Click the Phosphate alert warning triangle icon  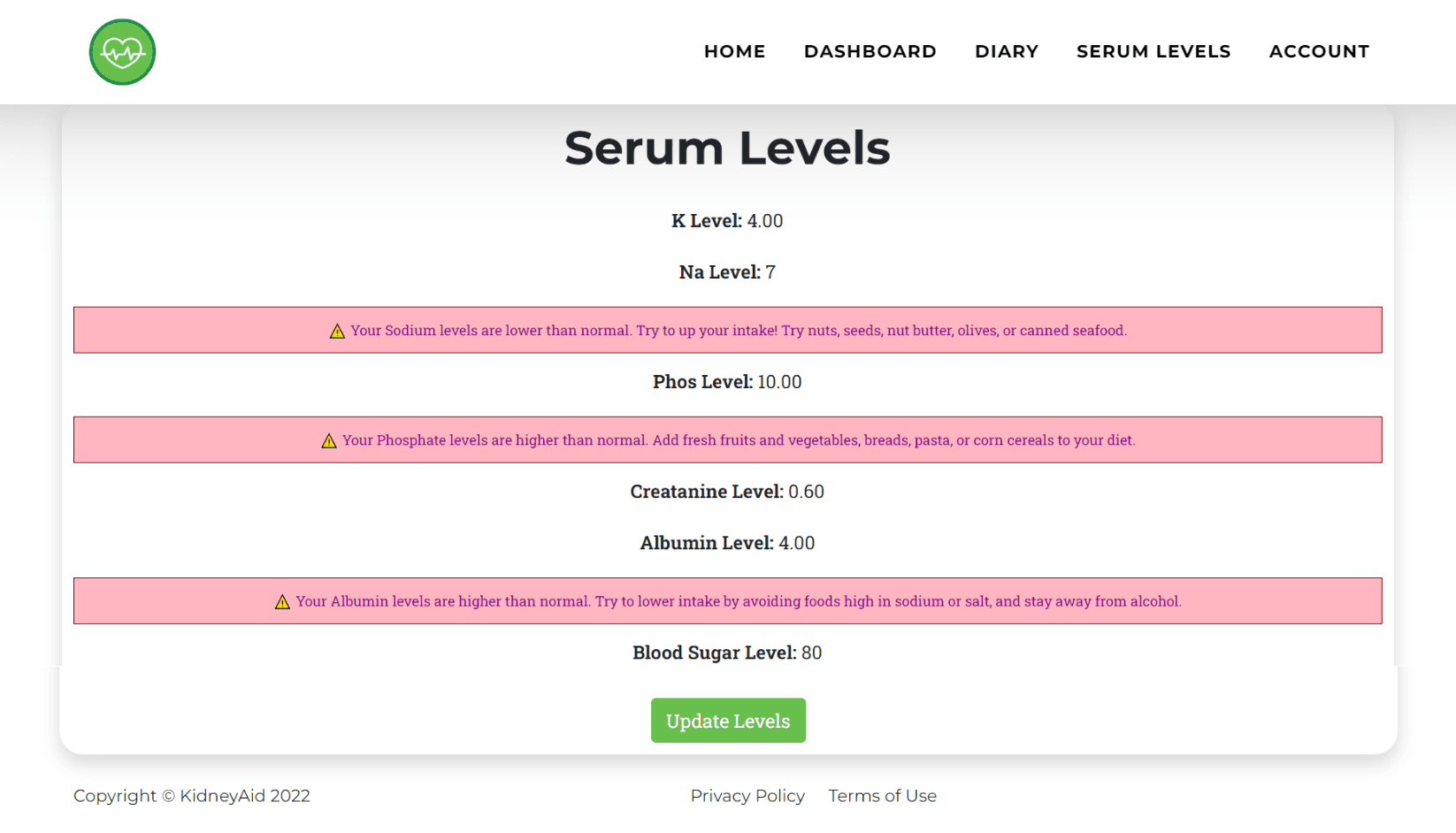click(x=329, y=440)
